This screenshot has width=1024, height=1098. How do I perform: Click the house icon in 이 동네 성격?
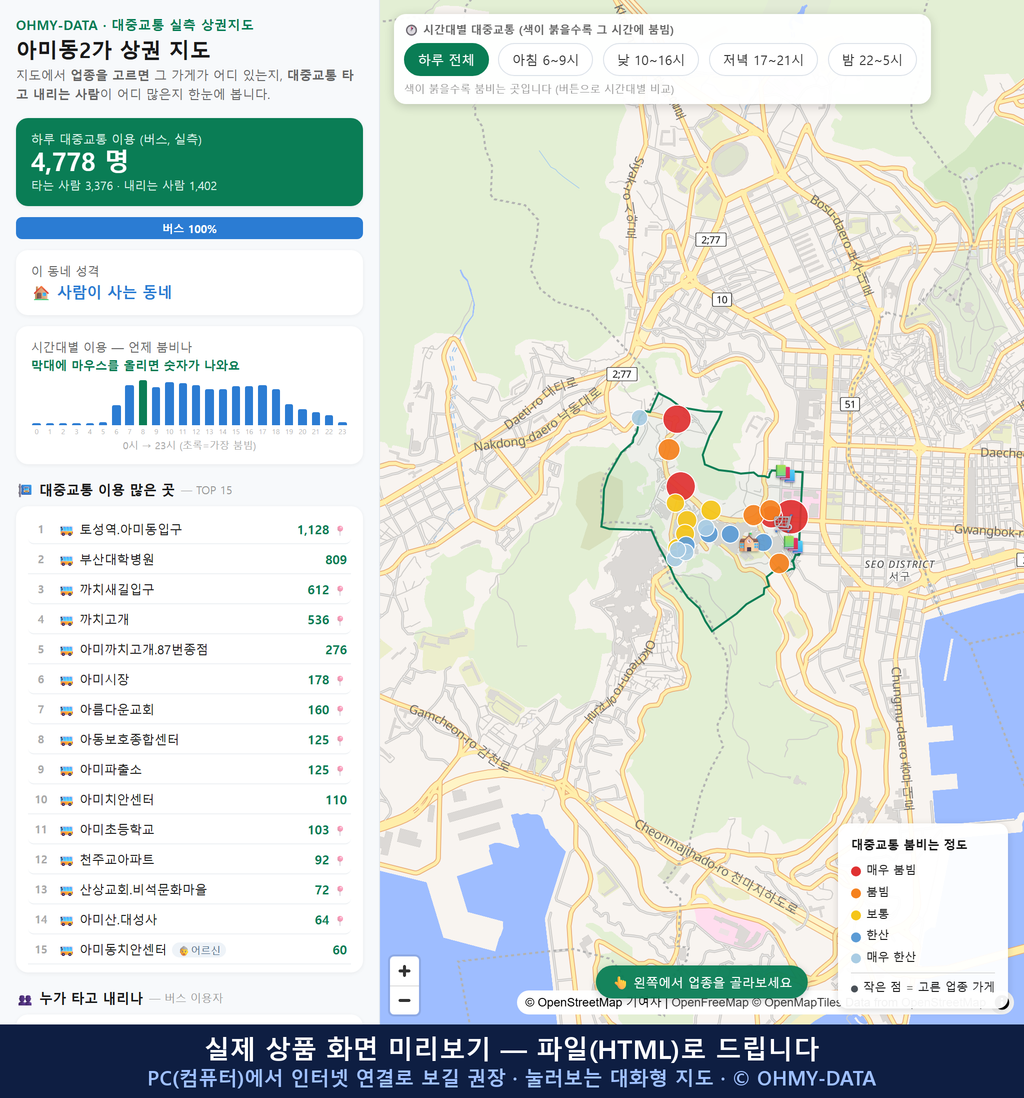click(41, 293)
